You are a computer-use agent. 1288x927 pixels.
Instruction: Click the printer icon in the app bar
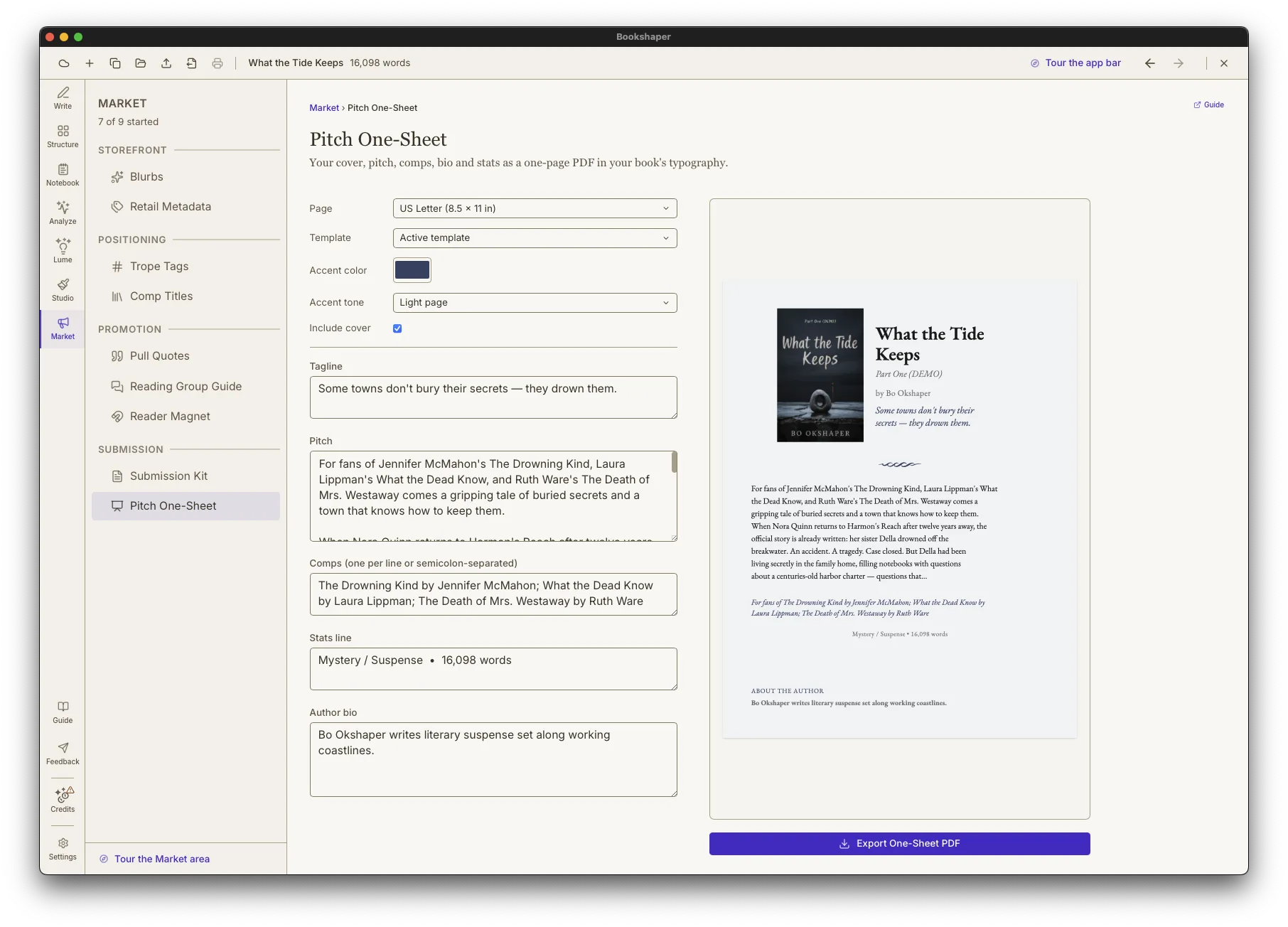pos(218,63)
